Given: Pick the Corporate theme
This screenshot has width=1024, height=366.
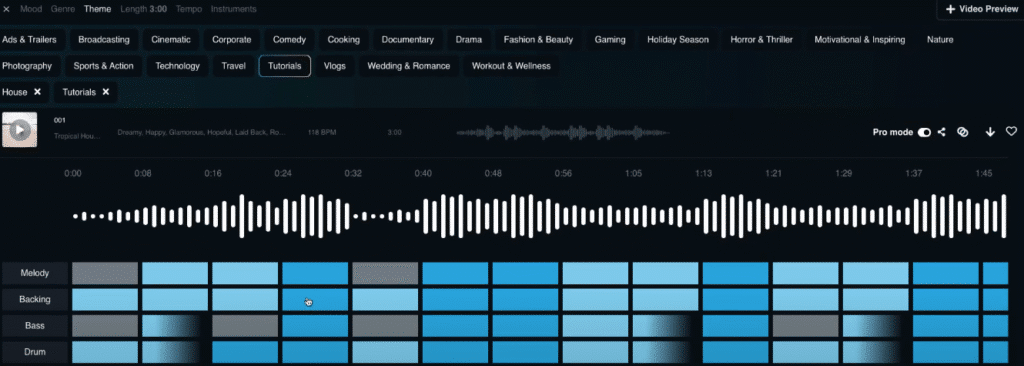Looking at the screenshot, I should 232,39.
